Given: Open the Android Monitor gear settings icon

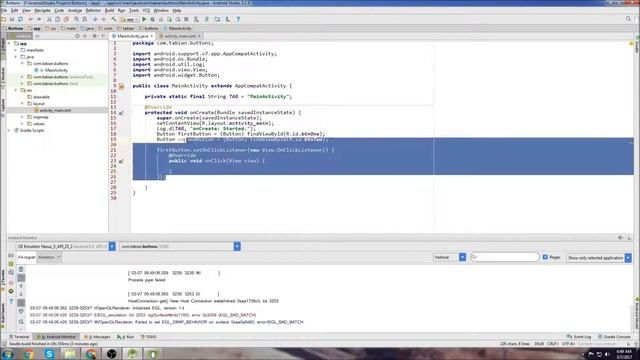Looking at the screenshot, I should click(620, 238).
